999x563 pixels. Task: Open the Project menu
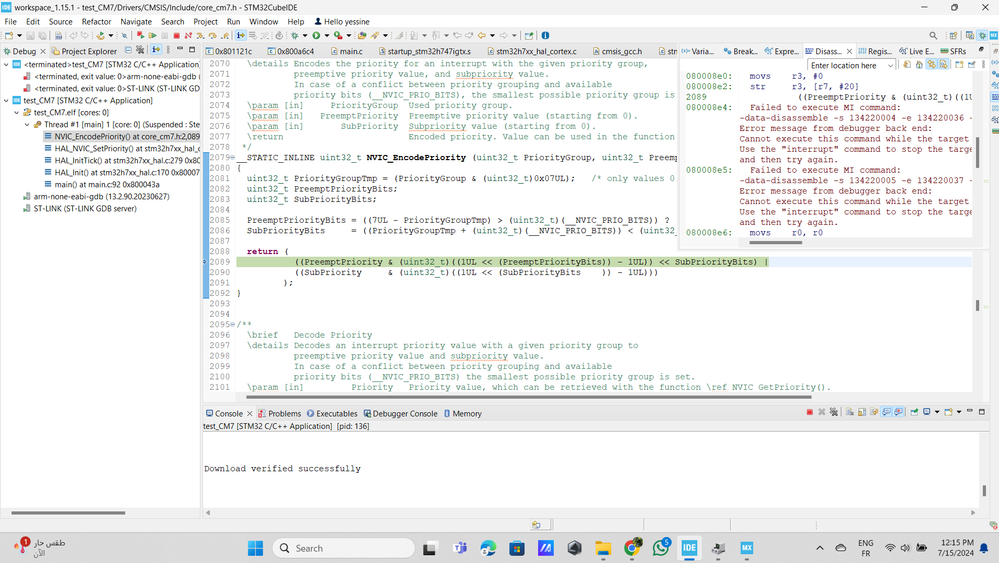click(x=205, y=22)
